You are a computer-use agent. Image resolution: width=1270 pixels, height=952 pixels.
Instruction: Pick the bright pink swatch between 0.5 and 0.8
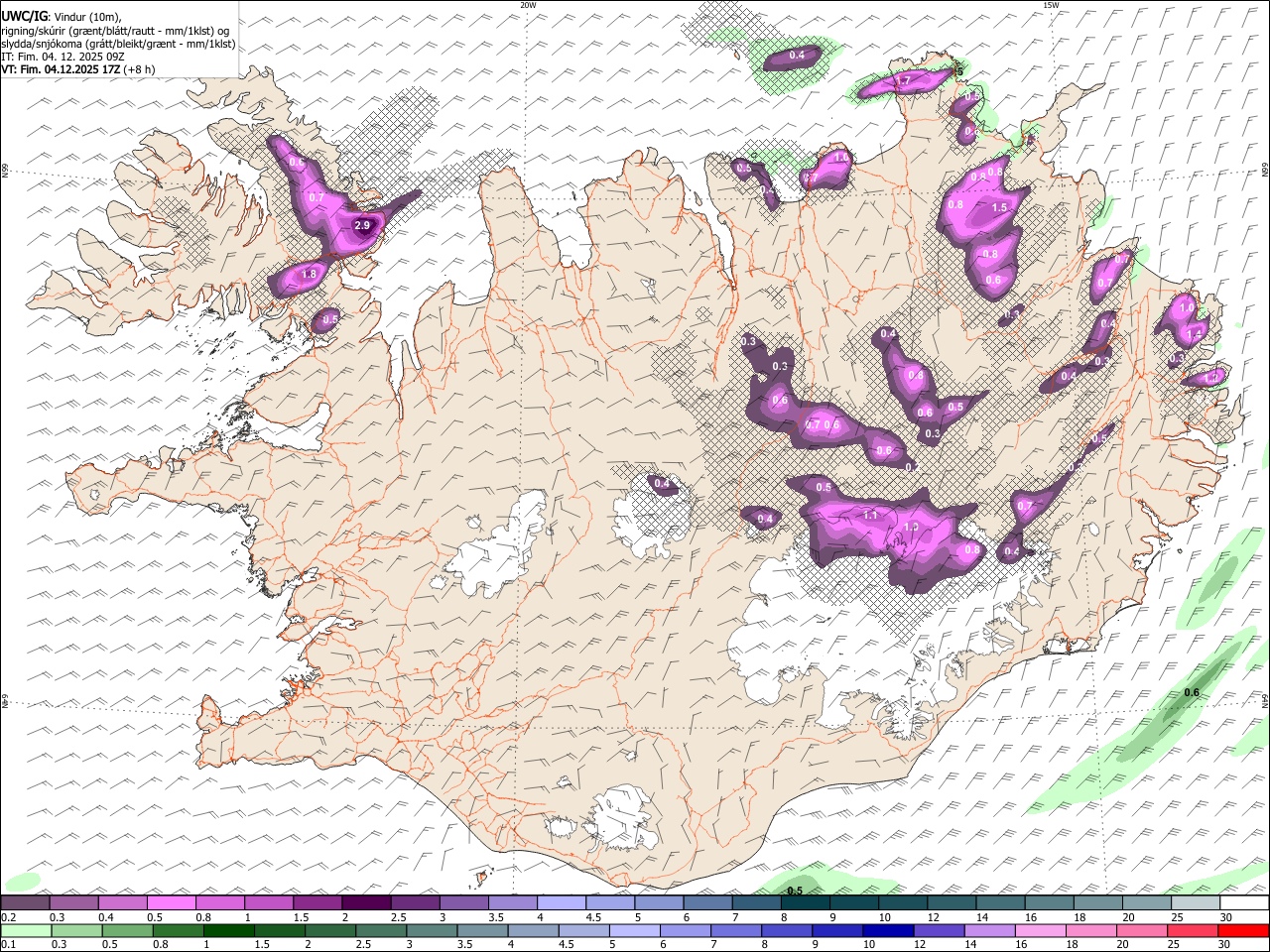pyautogui.click(x=171, y=903)
